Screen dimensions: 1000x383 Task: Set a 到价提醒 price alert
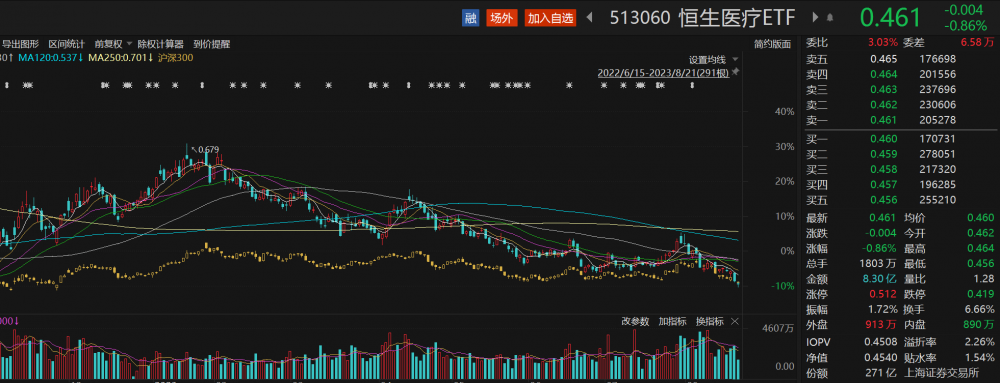click(x=212, y=44)
